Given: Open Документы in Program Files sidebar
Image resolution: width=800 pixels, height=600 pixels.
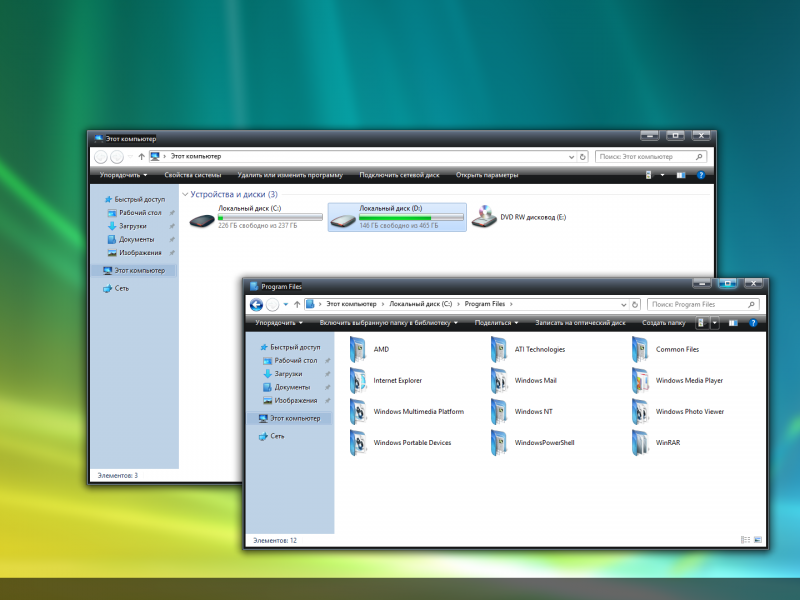Looking at the screenshot, I should 287,387.
